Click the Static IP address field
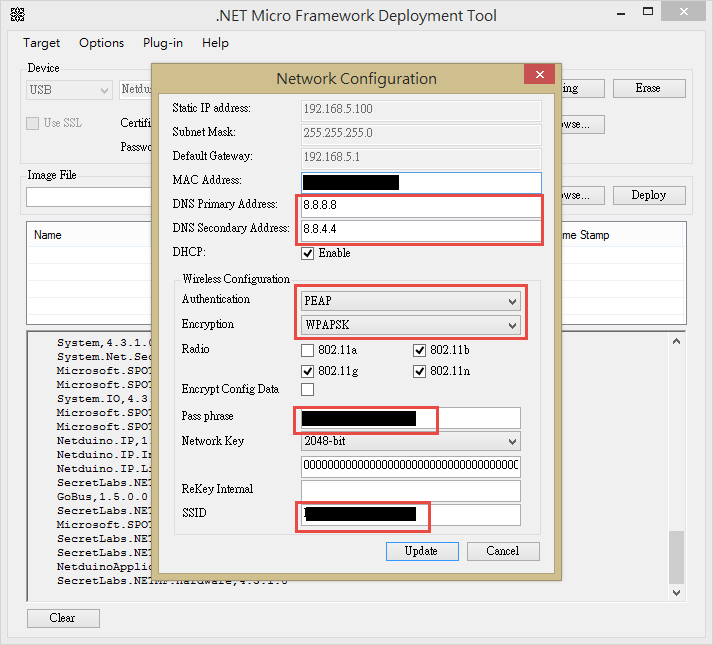Viewport: 713px width, 645px height. (x=421, y=109)
